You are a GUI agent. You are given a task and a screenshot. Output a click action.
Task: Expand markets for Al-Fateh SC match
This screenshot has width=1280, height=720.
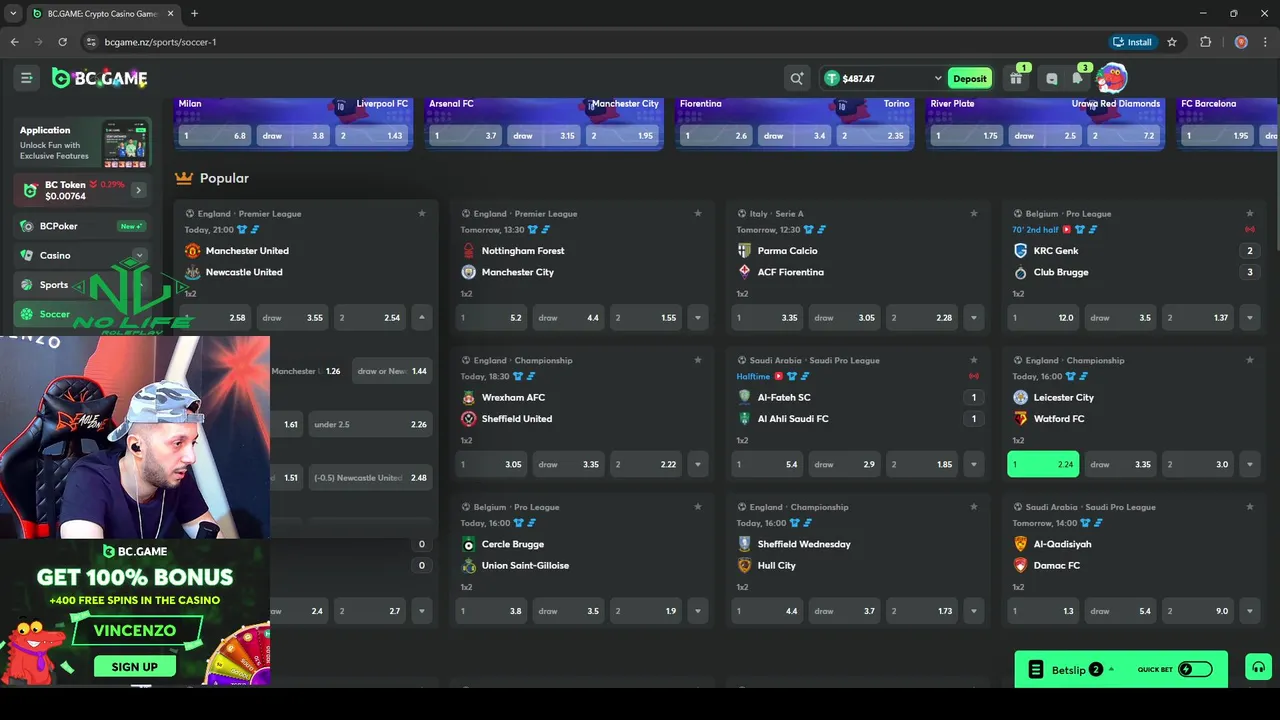click(x=974, y=465)
